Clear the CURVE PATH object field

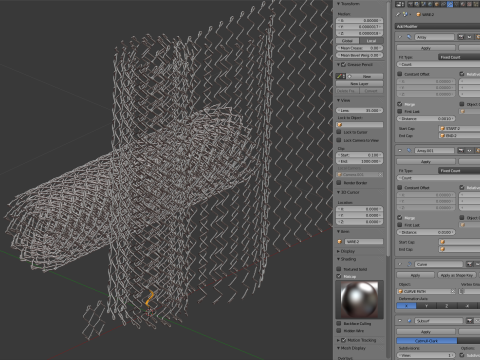point(453,291)
